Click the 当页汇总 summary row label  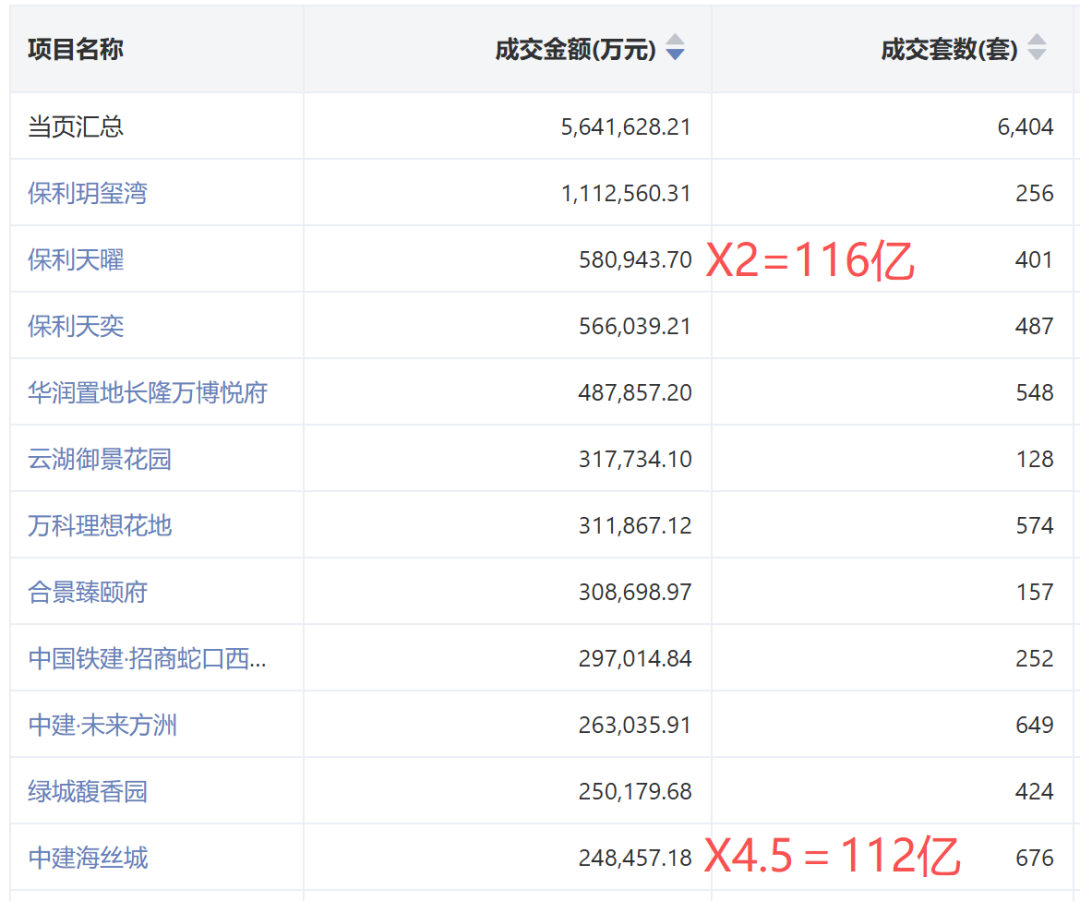pos(76,127)
